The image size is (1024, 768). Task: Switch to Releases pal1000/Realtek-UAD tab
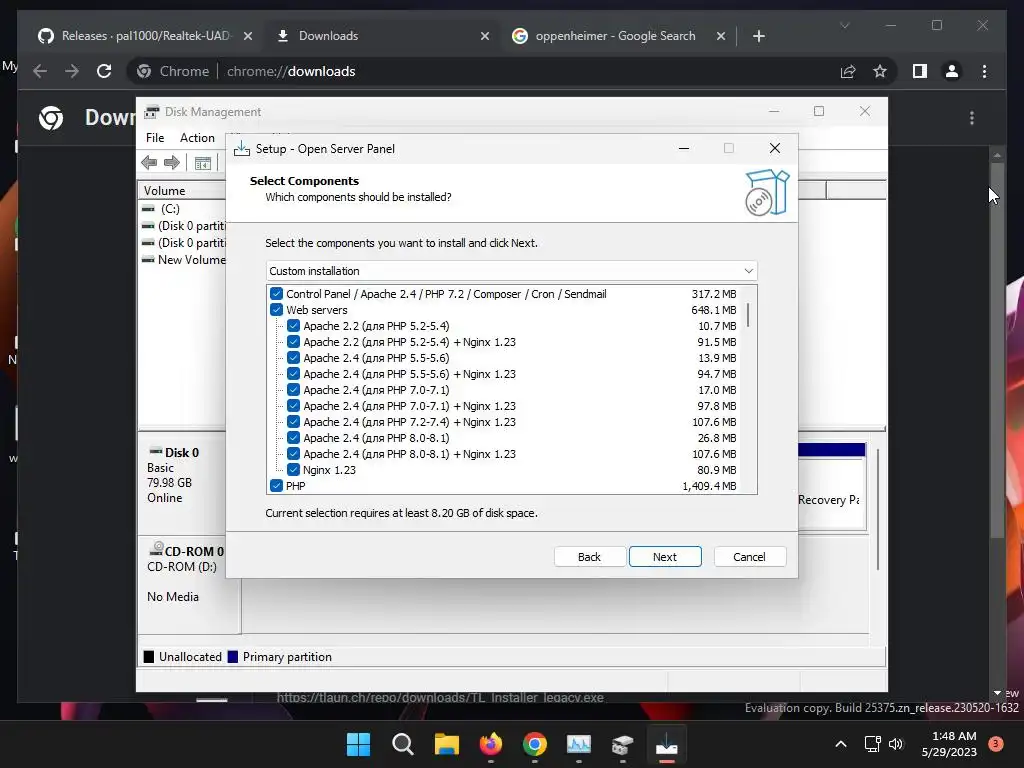tap(145, 36)
